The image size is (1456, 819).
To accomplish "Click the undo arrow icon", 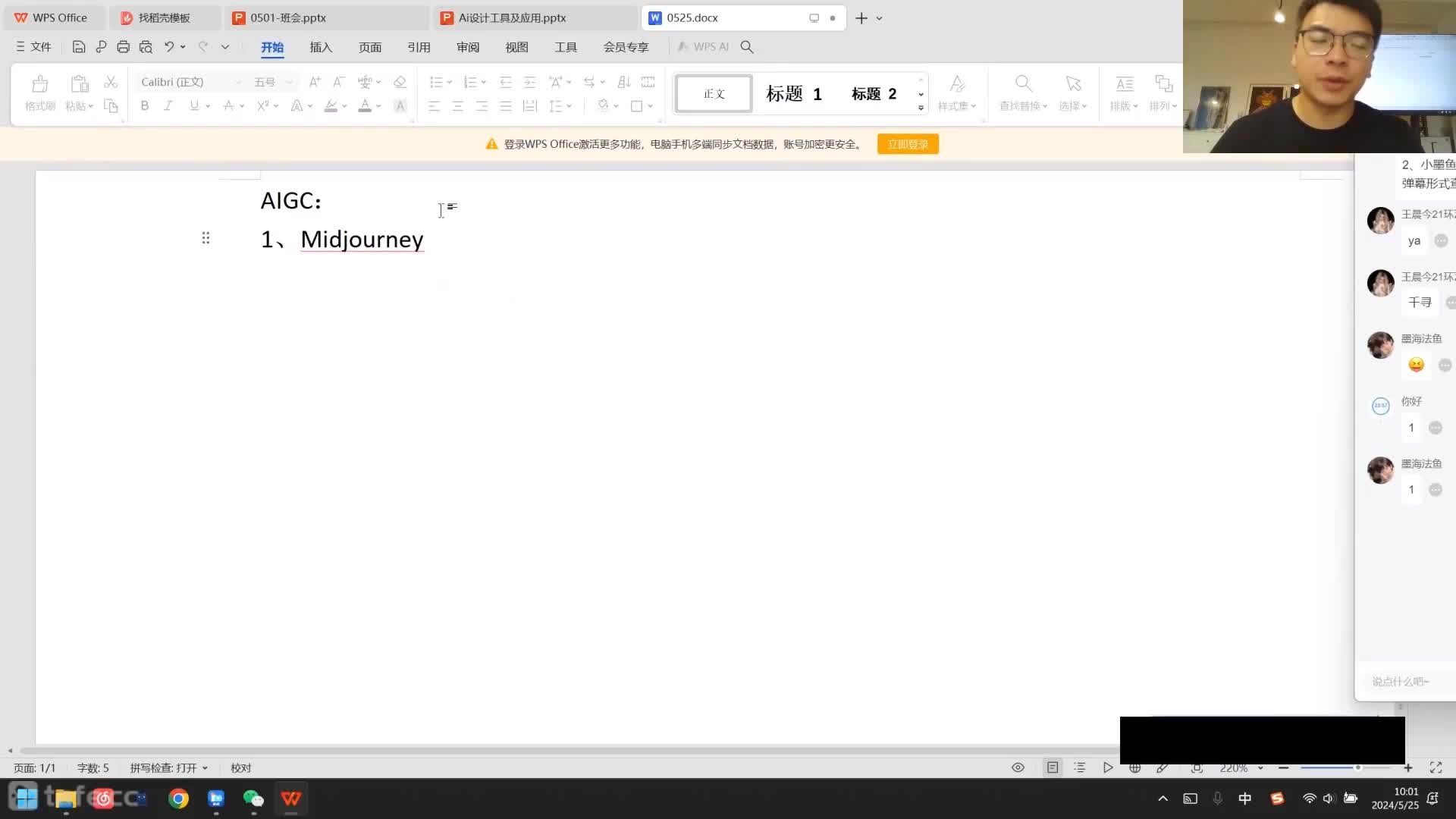I will pyautogui.click(x=169, y=47).
